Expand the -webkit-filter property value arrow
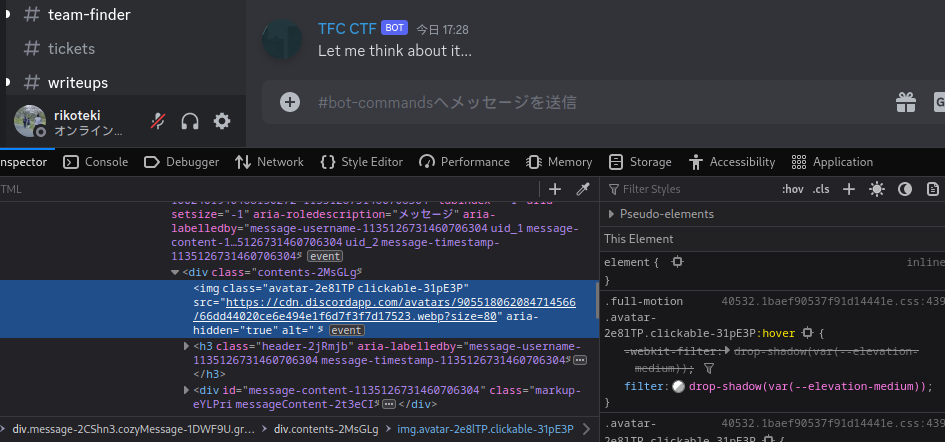Image resolution: width=945 pixels, height=442 pixels. pyautogui.click(x=727, y=350)
